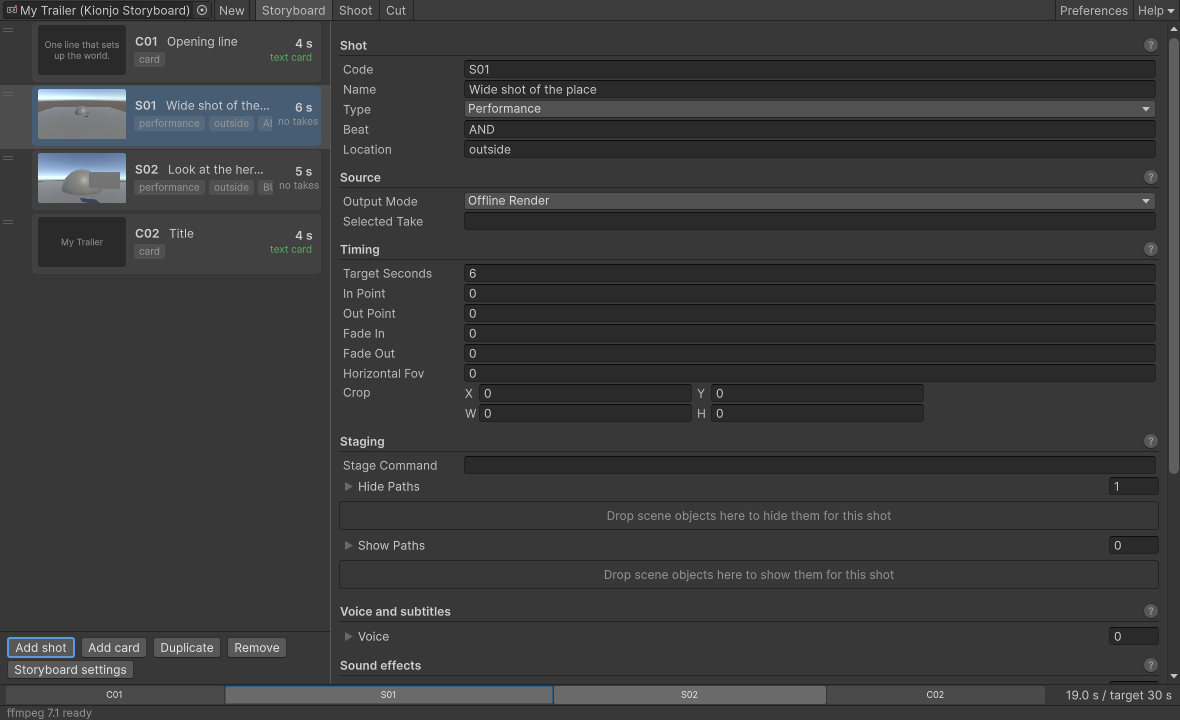The image size is (1180, 720).
Task: Click the Name field with Wide shot text
Action: click(x=809, y=90)
